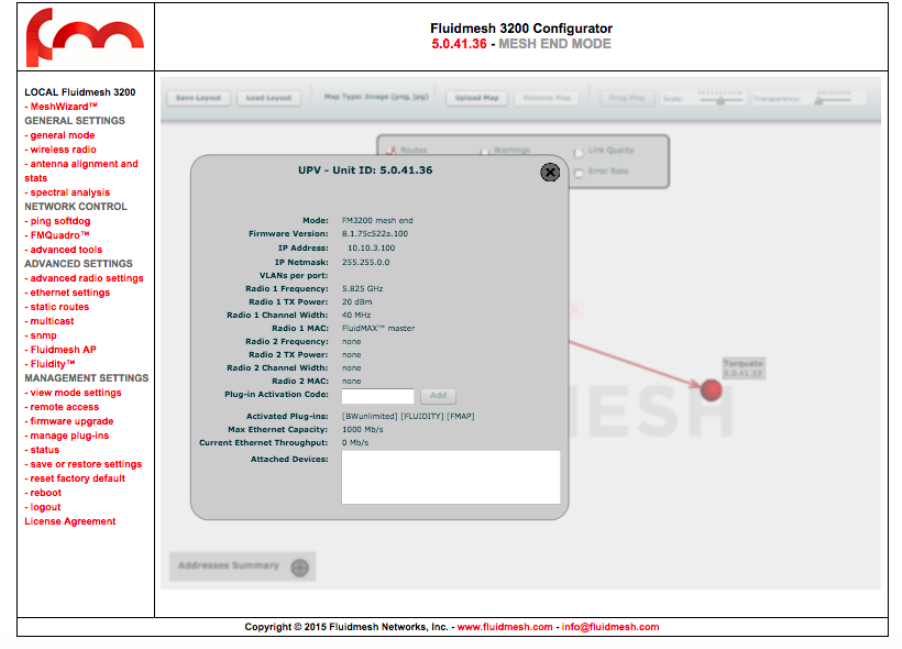Viewport: 902px width, 649px height.
Task: Click the Fluidmesh logo
Action: click(85, 37)
